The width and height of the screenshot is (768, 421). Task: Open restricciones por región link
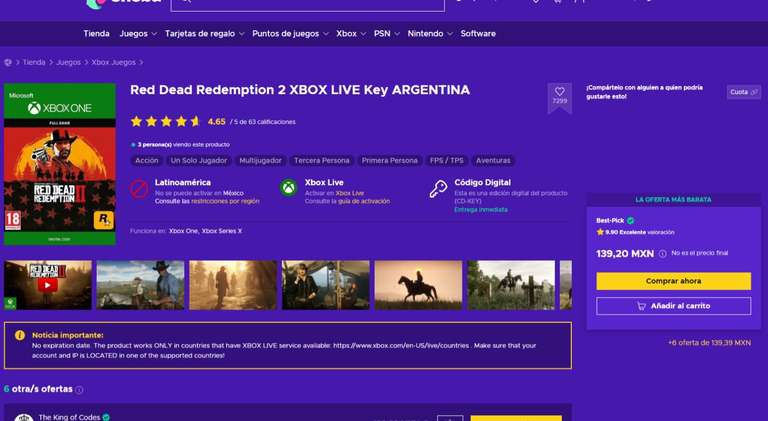click(225, 201)
